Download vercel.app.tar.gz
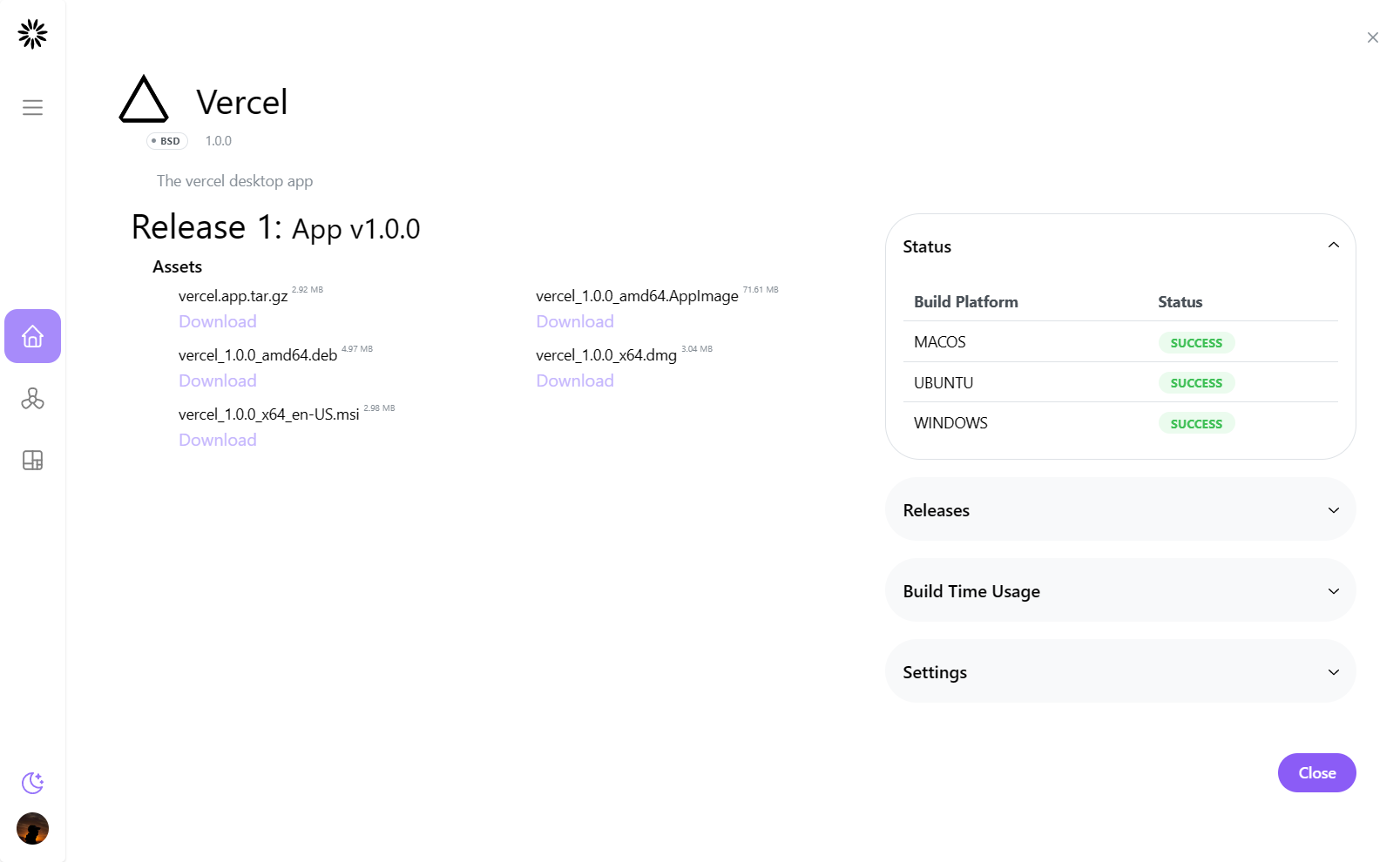The image size is (1400, 862). pos(218,321)
